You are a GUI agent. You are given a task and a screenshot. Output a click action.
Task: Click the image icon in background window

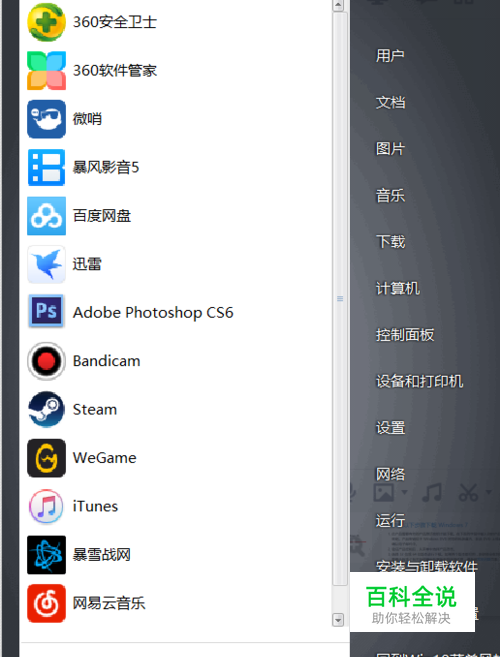pyautogui.click(x=384, y=492)
